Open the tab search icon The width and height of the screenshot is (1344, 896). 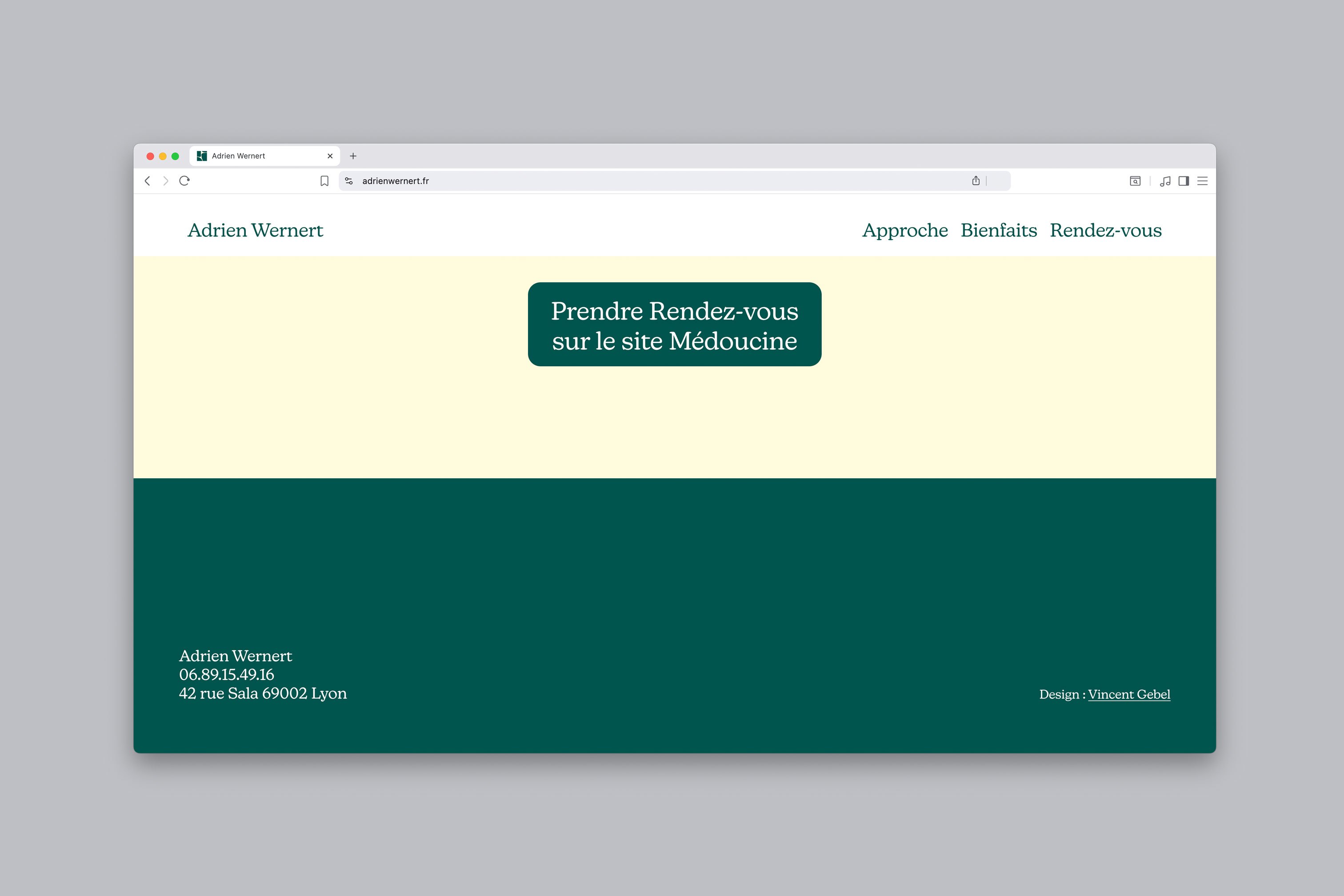click(1135, 181)
